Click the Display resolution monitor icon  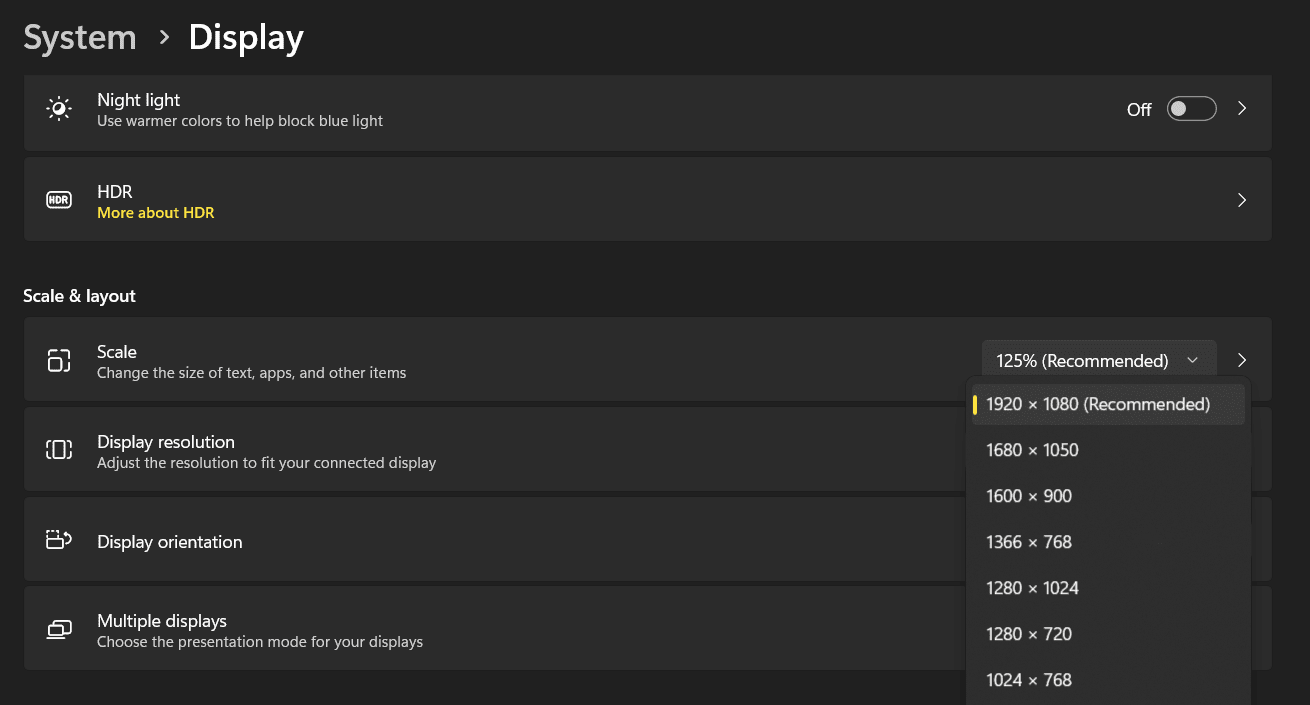58,449
